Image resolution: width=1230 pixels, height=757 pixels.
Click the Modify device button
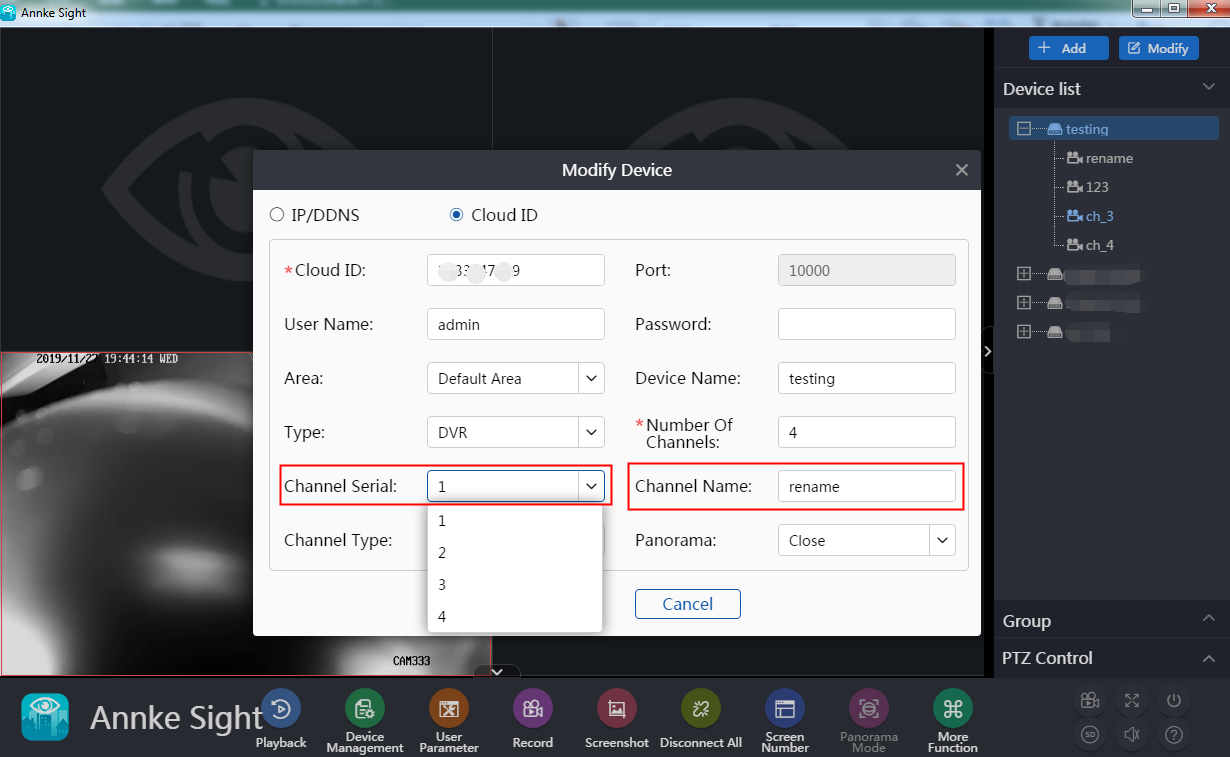coord(1159,48)
